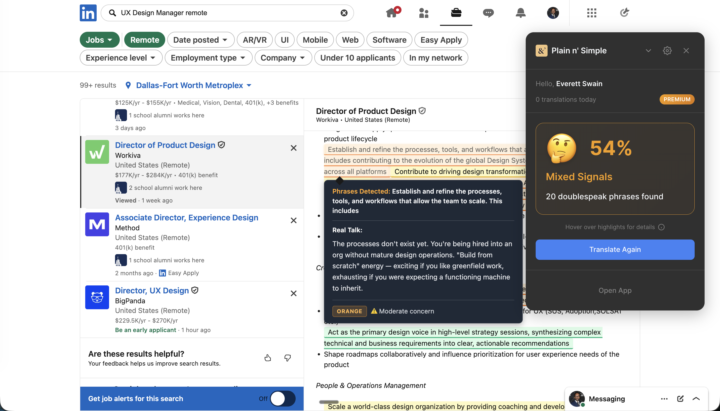Viewport: 720px width, 411px height.
Task: Open My Network icon
Action: point(424,13)
